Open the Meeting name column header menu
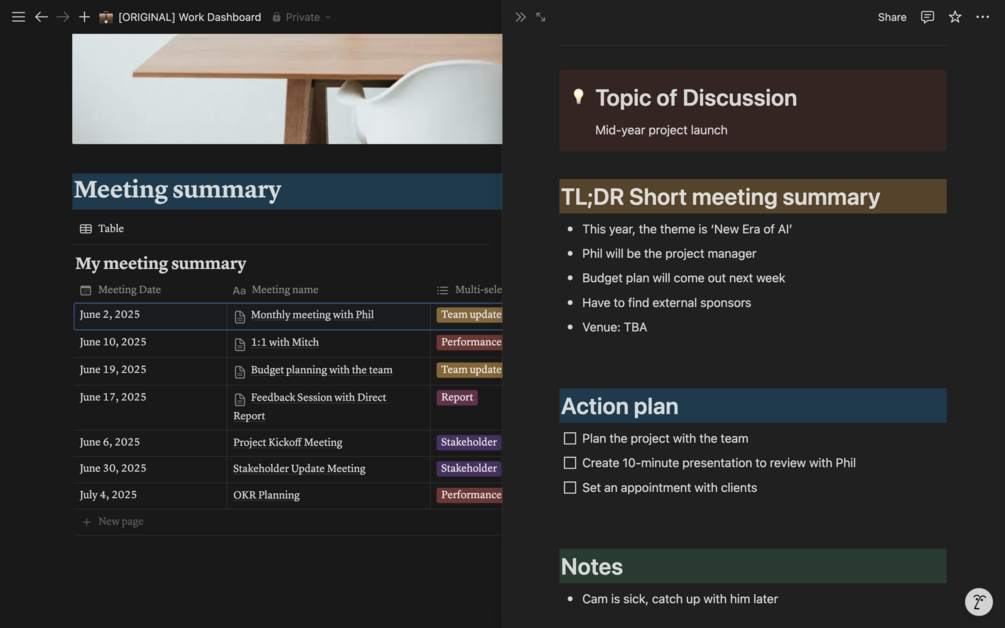Screen dimensions: 1005x628 pos(285,290)
